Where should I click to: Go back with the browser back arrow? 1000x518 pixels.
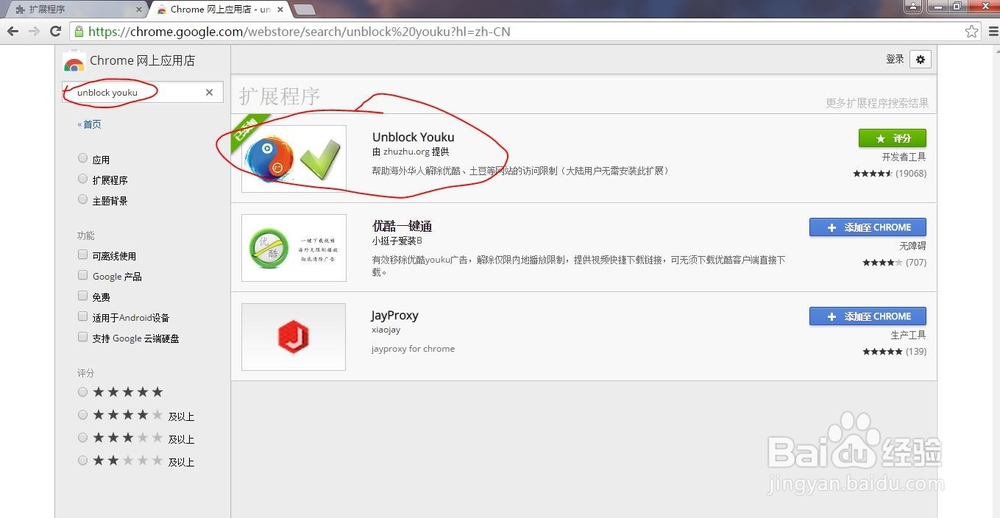[13, 31]
